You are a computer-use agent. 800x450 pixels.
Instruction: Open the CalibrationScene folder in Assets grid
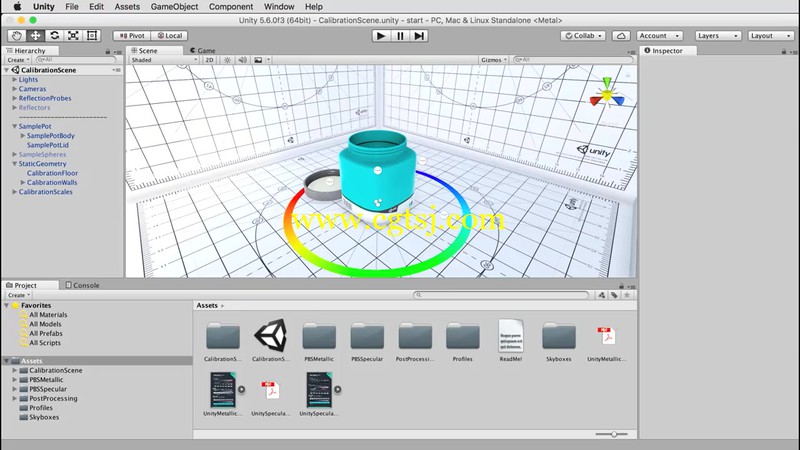[222, 340]
